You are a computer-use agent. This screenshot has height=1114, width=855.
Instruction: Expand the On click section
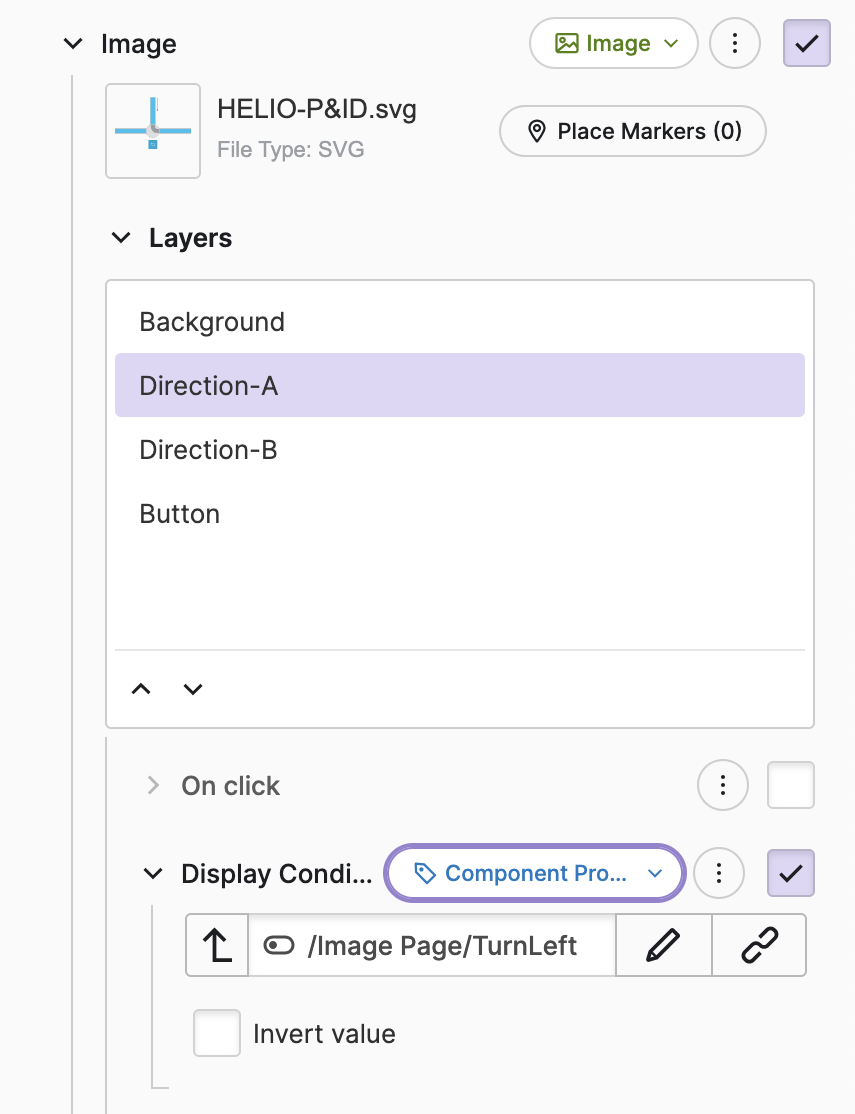tap(153, 786)
